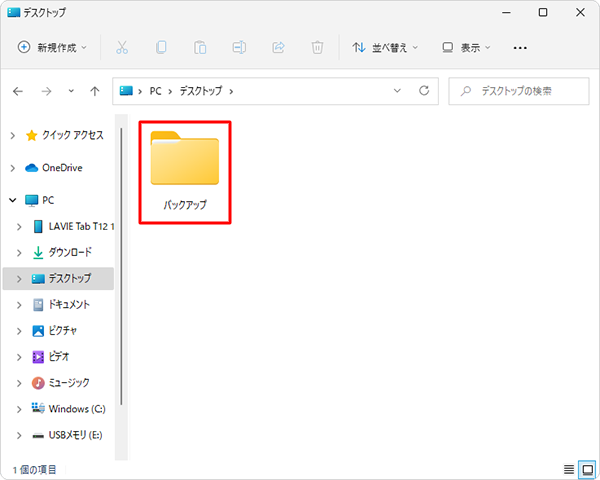This screenshot has height=480, width=600.
Task: Click デスクトップ in the address breadcrumb
Action: tap(201, 91)
